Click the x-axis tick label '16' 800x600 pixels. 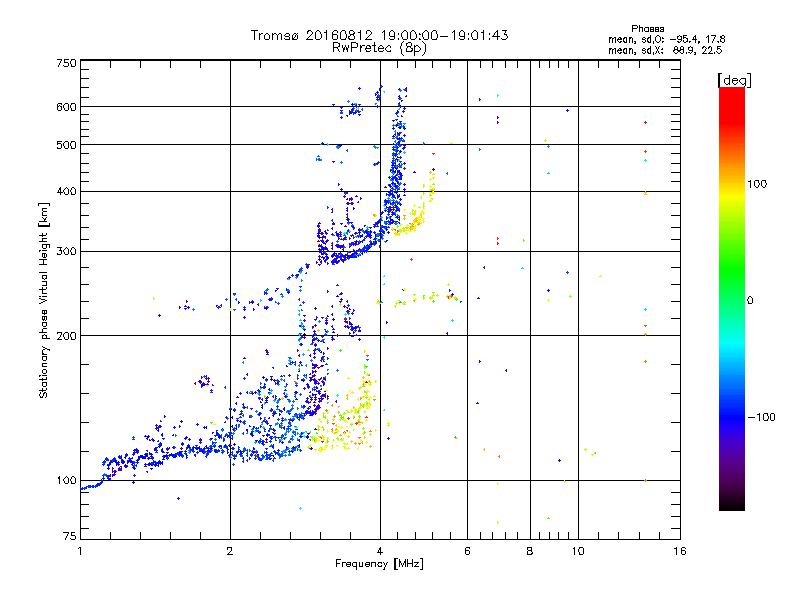pyautogui.click(x=680, y=551)
